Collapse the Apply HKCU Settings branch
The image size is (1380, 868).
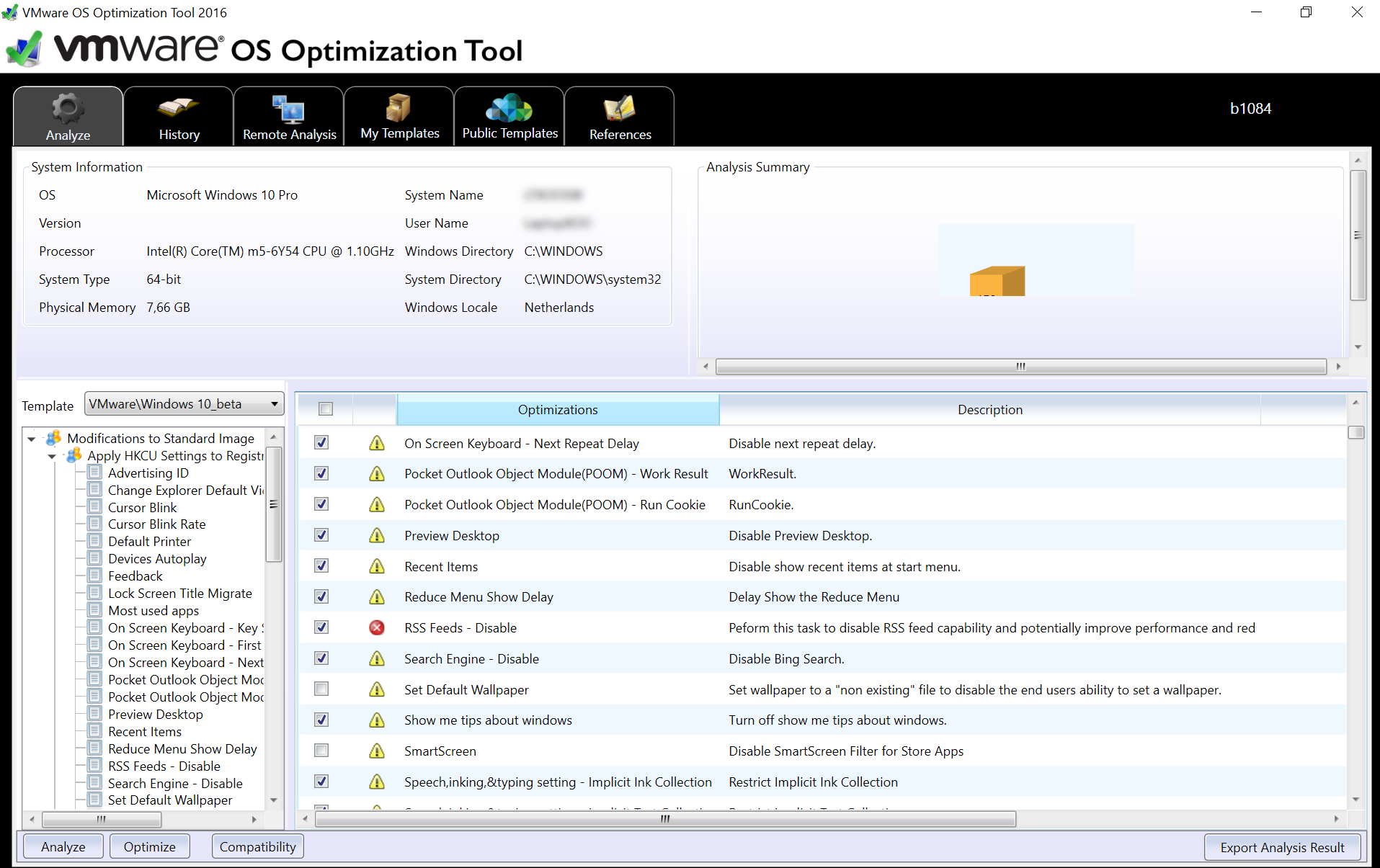[x=51, y=456]
